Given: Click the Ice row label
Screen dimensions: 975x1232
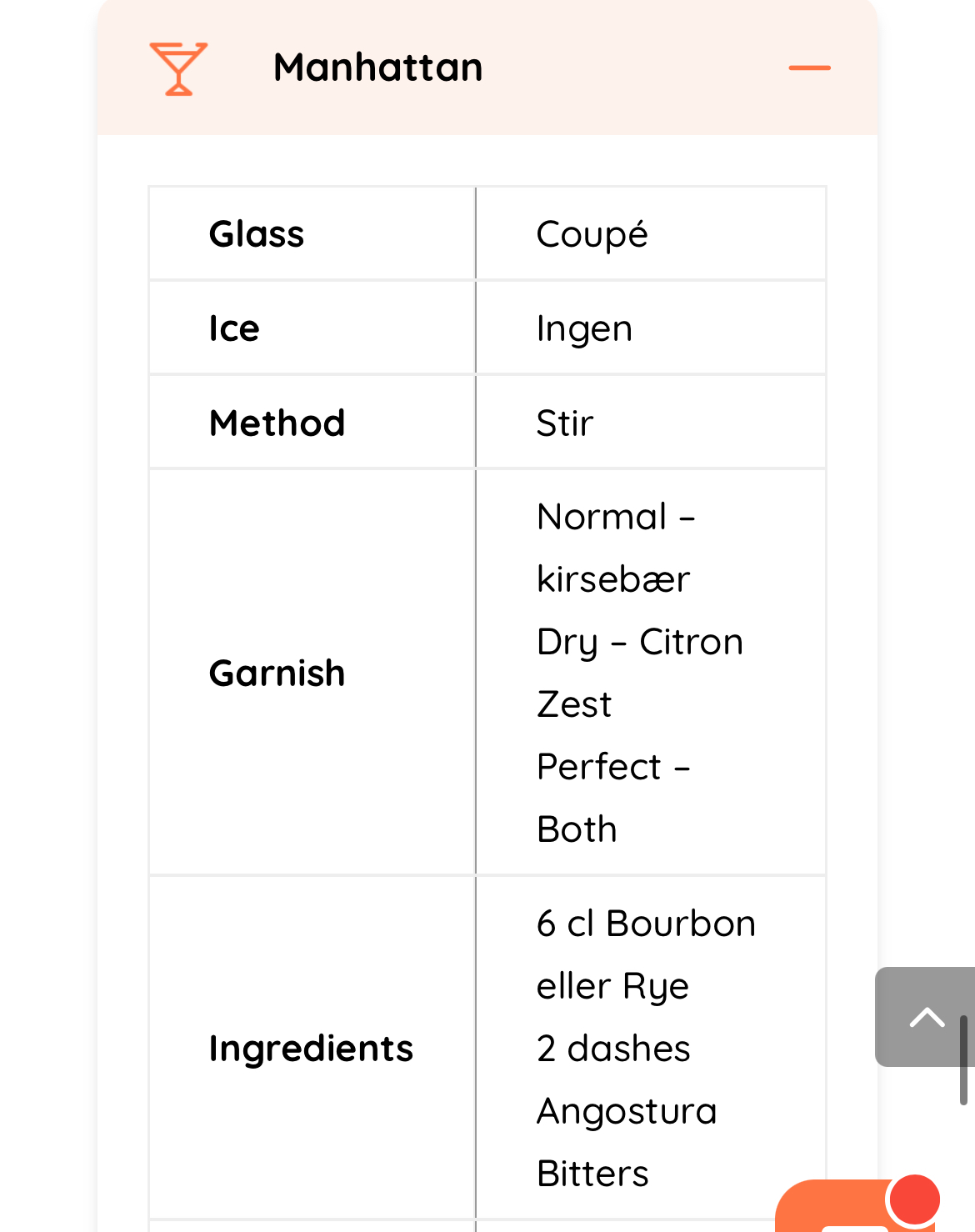Looking at the screenshot, I should (x=234, y=328).
